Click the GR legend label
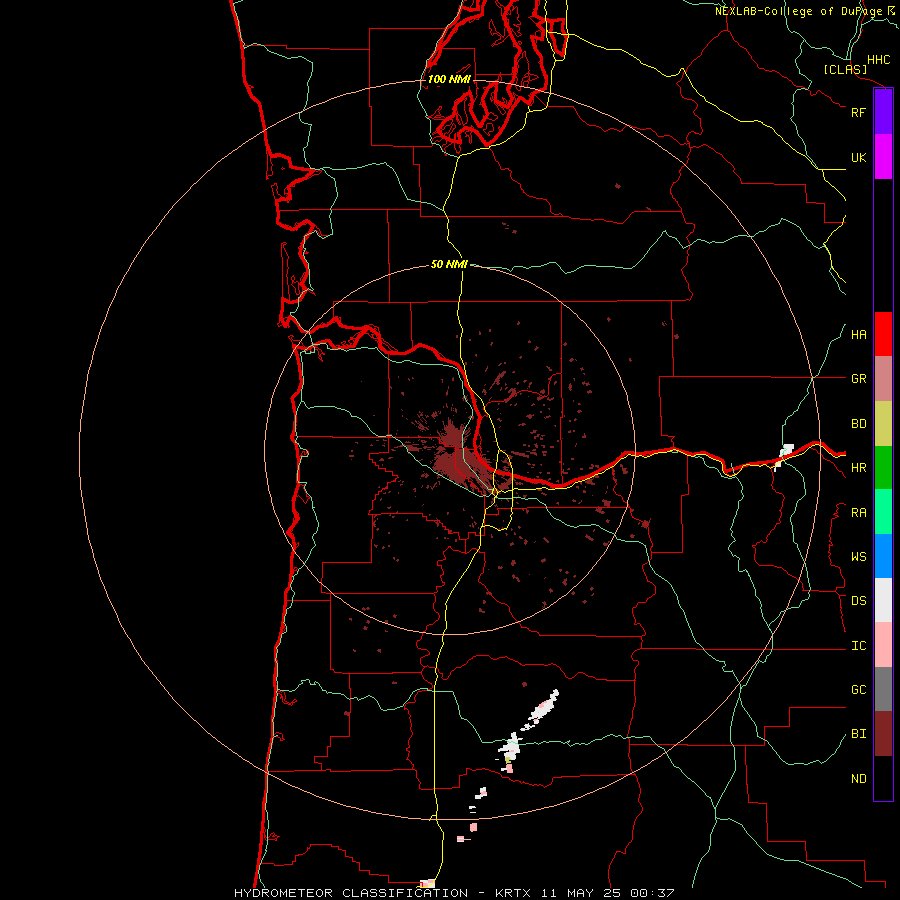This screenshot has width=900, height=900. pyautogui.click(x=859, y=379)
